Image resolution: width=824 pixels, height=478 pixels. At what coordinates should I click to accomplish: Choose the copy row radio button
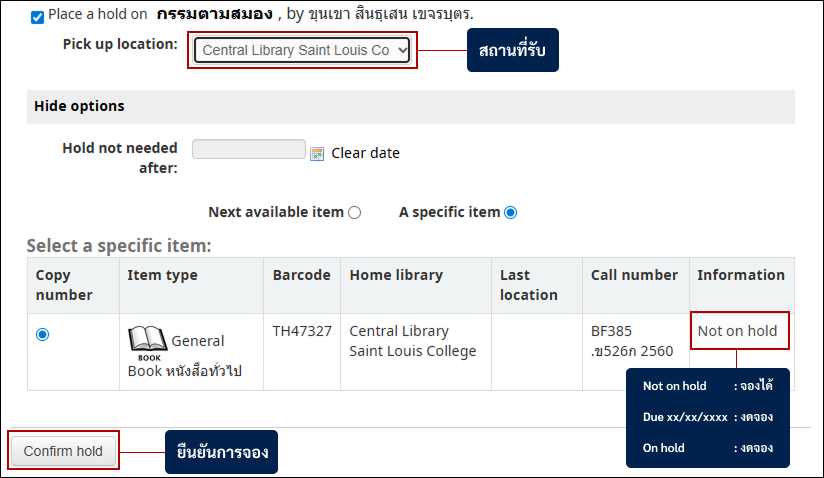tap(42, 335)
